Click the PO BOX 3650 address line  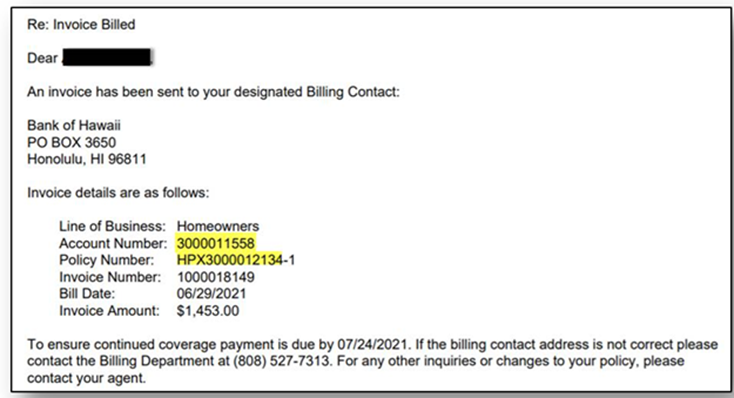[x=71, y=142]
